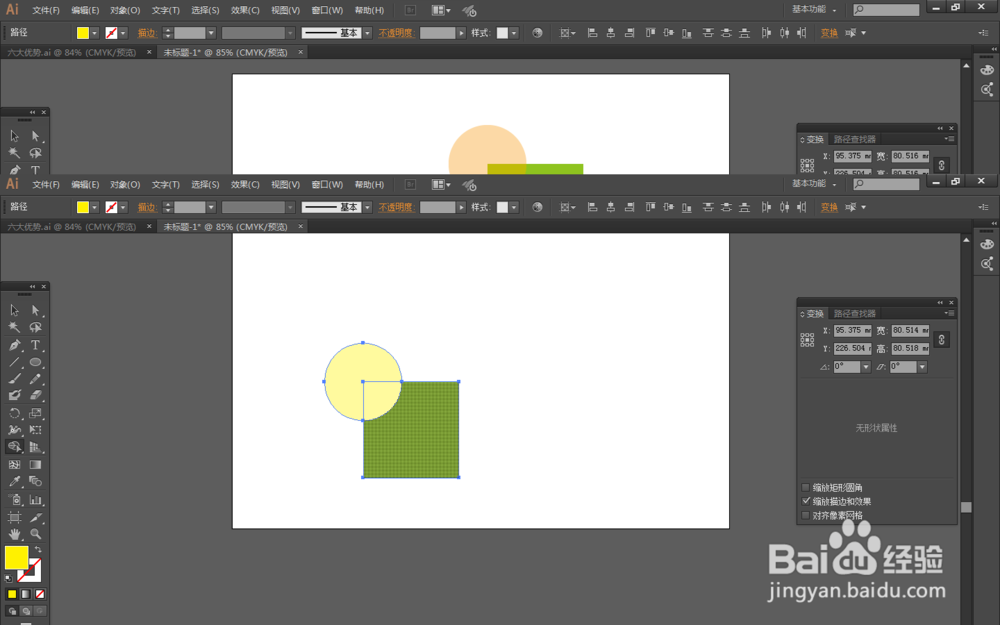This screenshot has height=625, width=1000.
Task: Click 不透明度 link in lower control bar
Action: click(396, 207)
